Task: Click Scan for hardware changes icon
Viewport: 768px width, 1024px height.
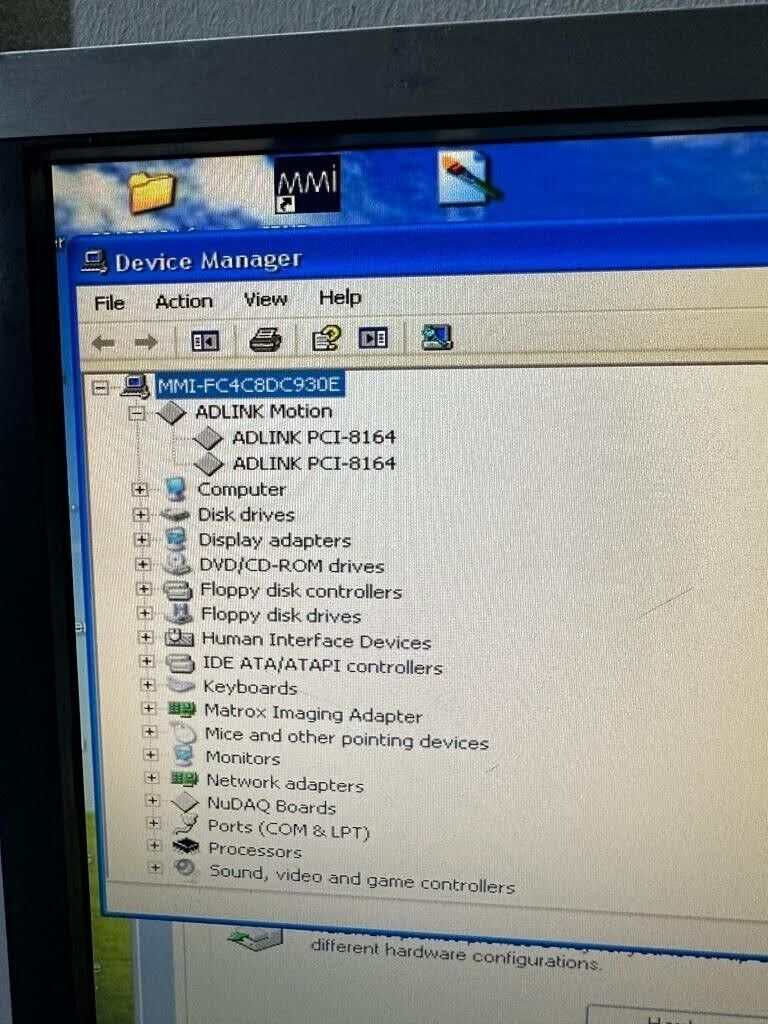Action: 436,337
